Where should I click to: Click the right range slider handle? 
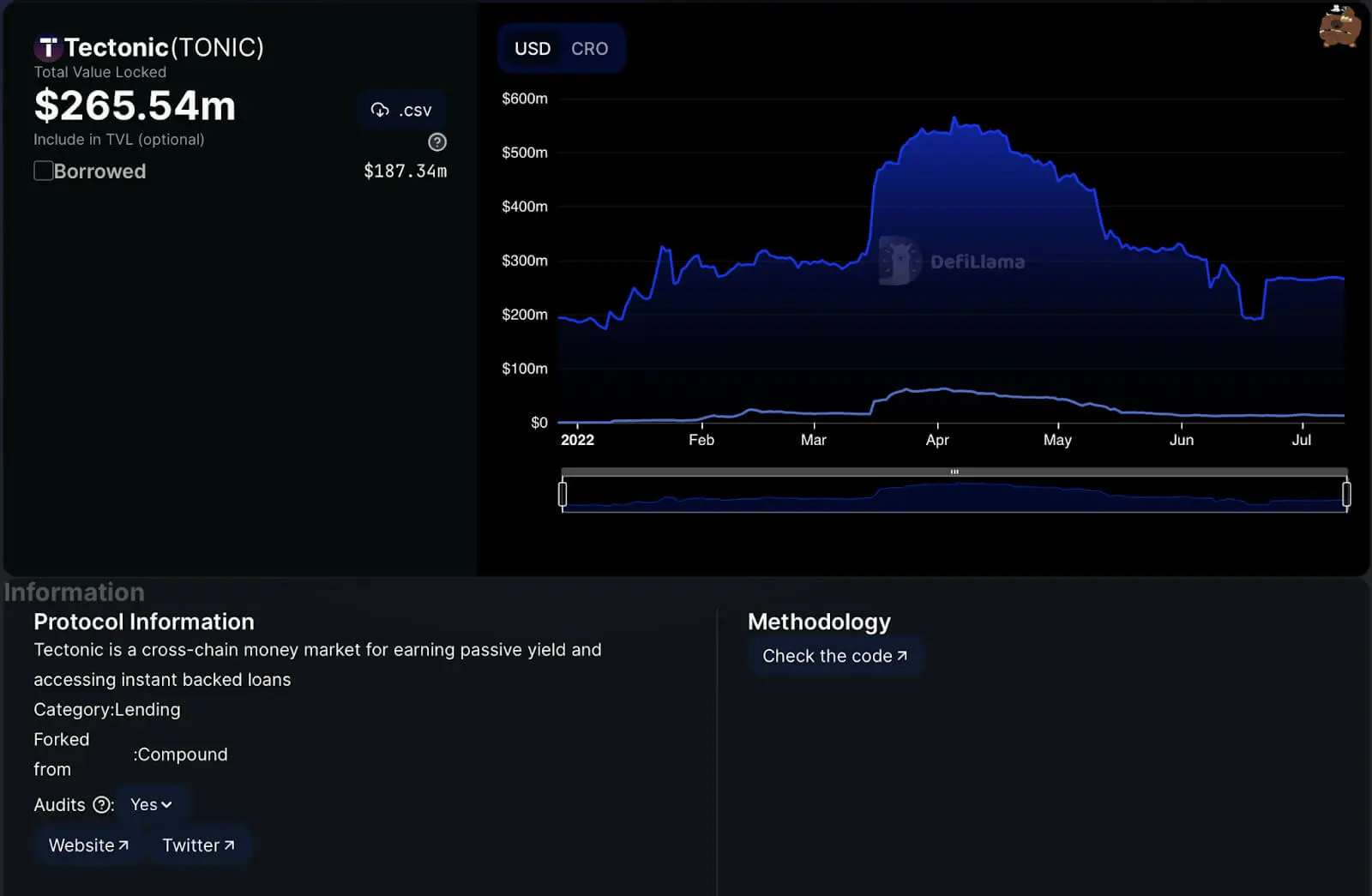(1346, 494)
